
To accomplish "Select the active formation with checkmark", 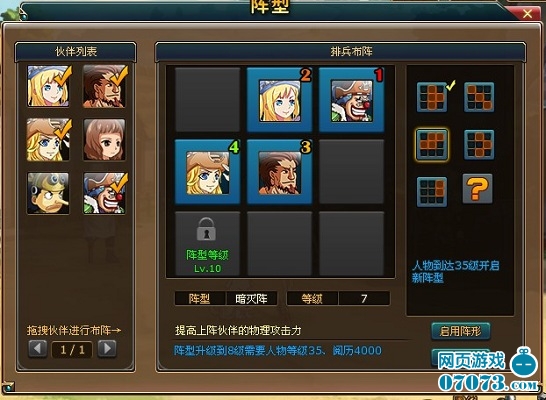I will point(432,97).
